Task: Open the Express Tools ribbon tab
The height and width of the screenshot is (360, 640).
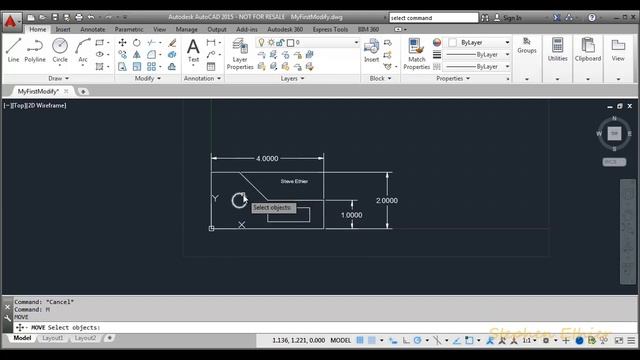Action: (x=330, y=29)
